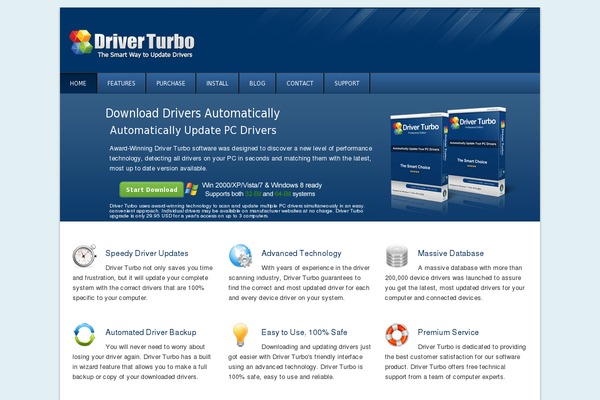Click the Massive Database heading
The height and width of the screenshot is (400, 600).
point(450,253)
